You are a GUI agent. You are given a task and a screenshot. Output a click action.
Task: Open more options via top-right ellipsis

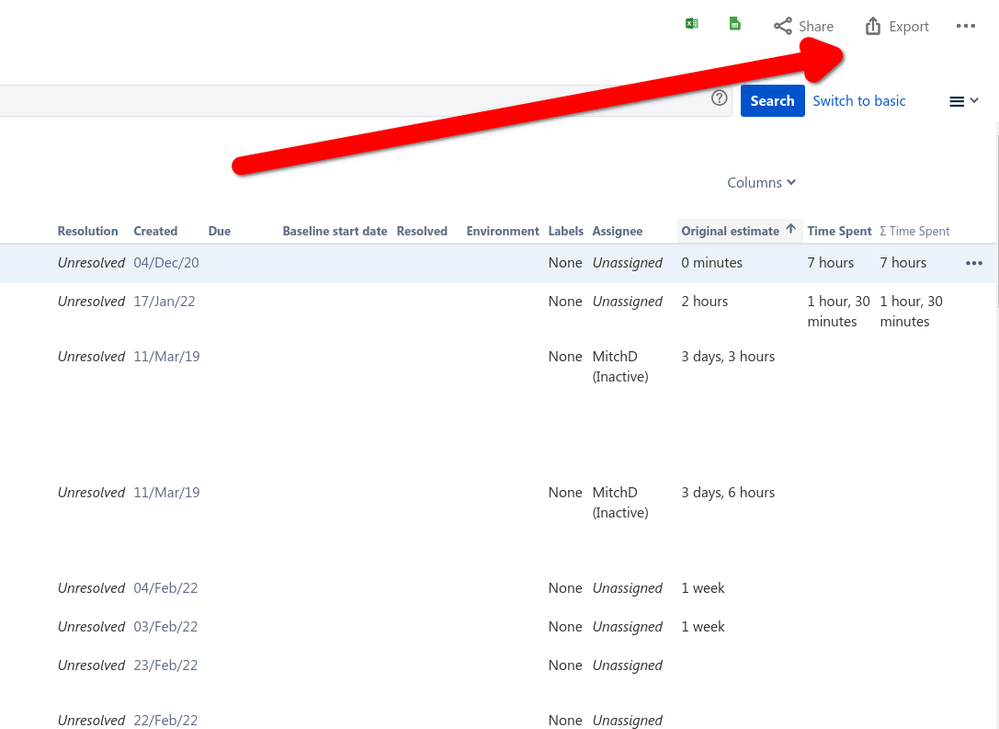(x=965, y=26)
